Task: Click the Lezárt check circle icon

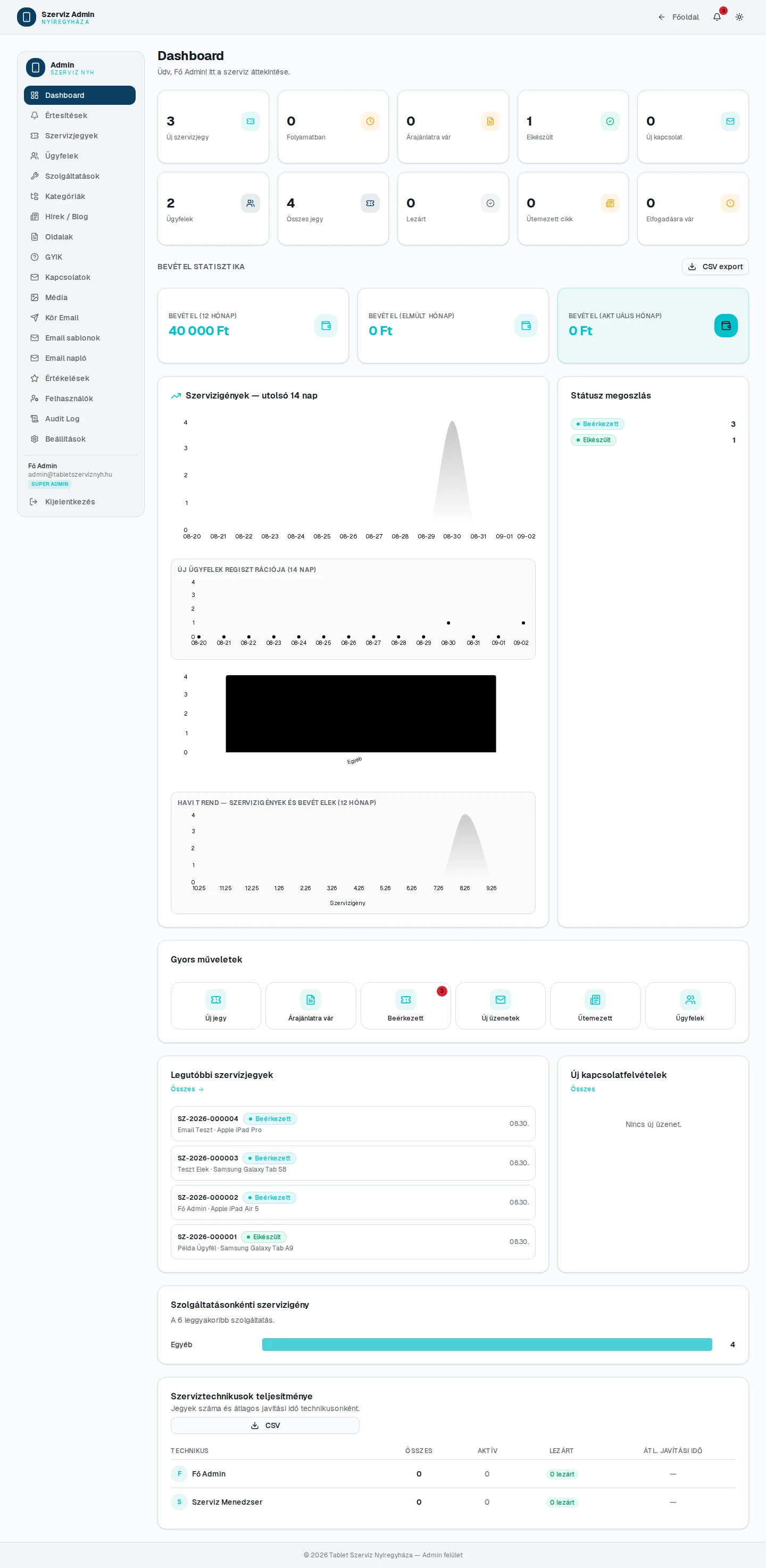Action: point(490,203)
